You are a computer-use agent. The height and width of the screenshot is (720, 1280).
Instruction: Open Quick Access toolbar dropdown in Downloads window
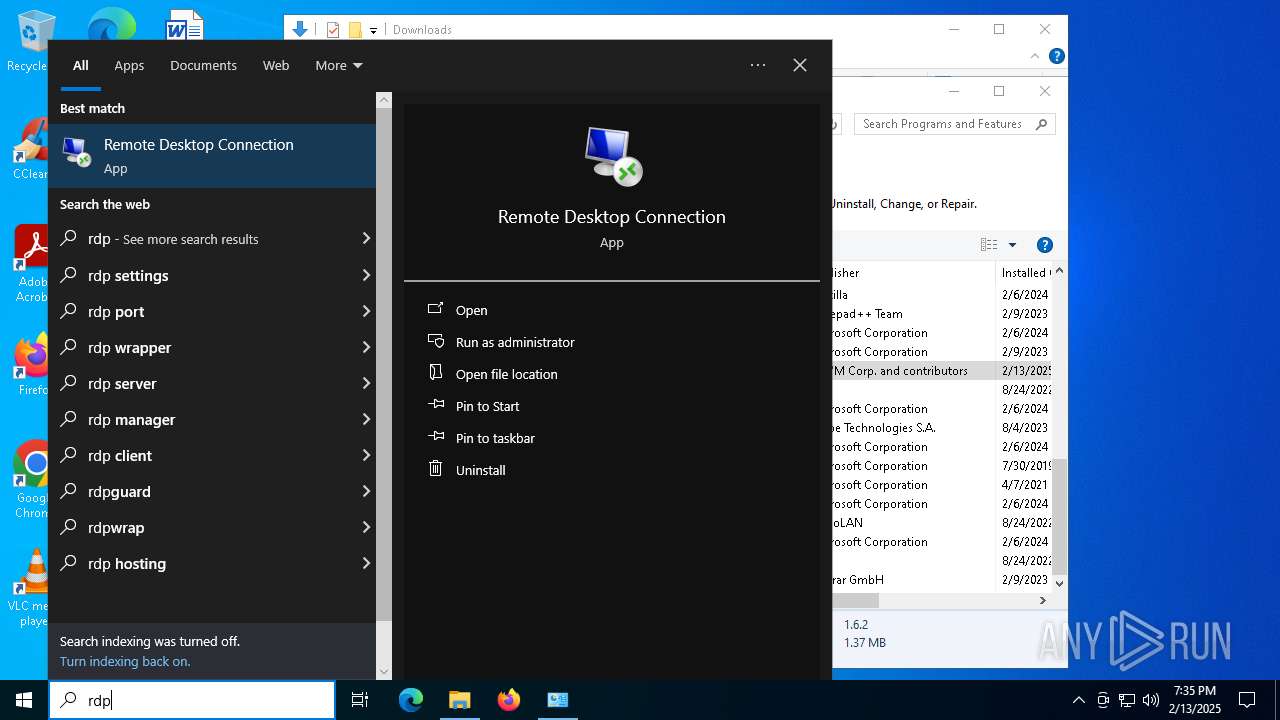click(373, 30)
